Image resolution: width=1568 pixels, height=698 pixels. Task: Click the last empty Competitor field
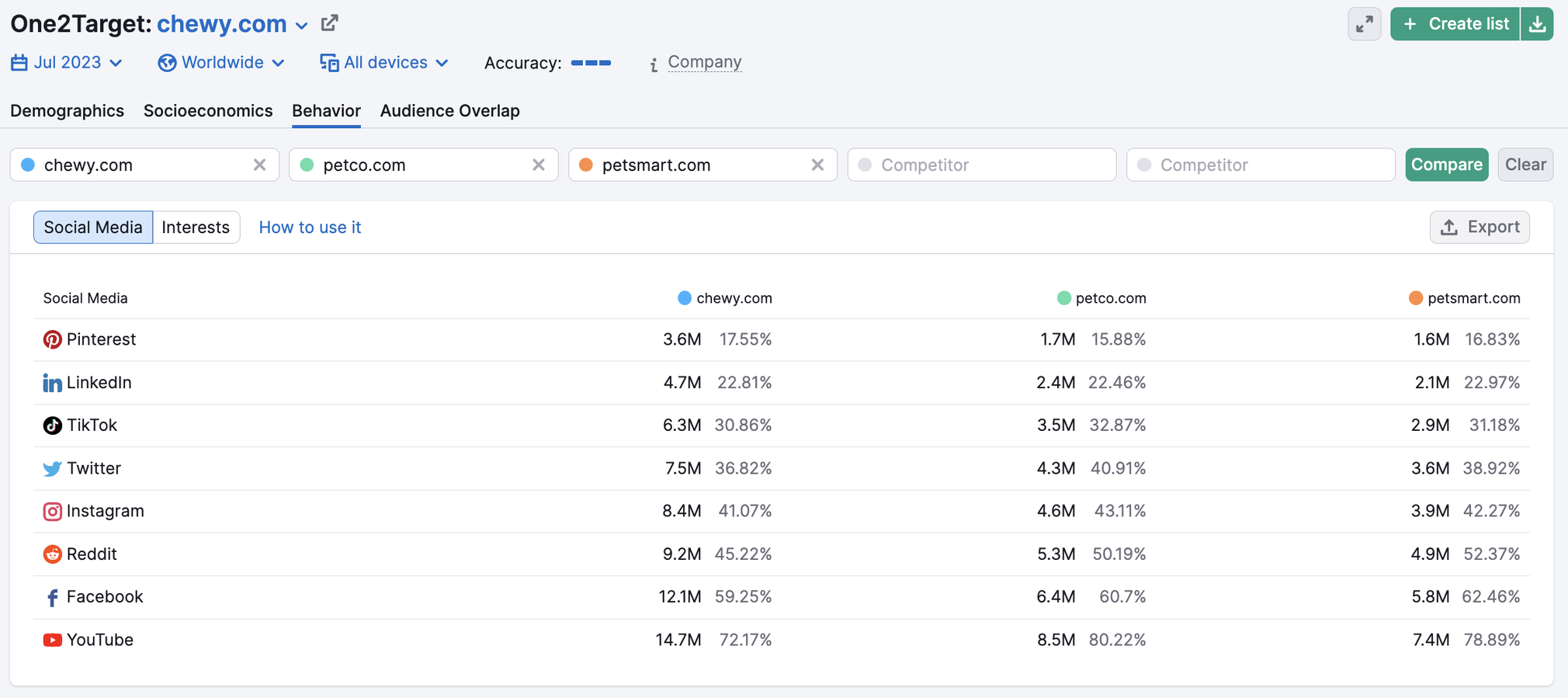1261,165
